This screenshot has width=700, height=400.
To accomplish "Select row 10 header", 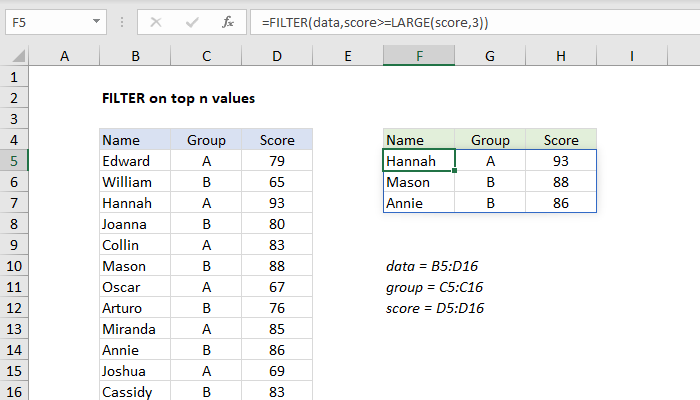I will click(14, 266).
